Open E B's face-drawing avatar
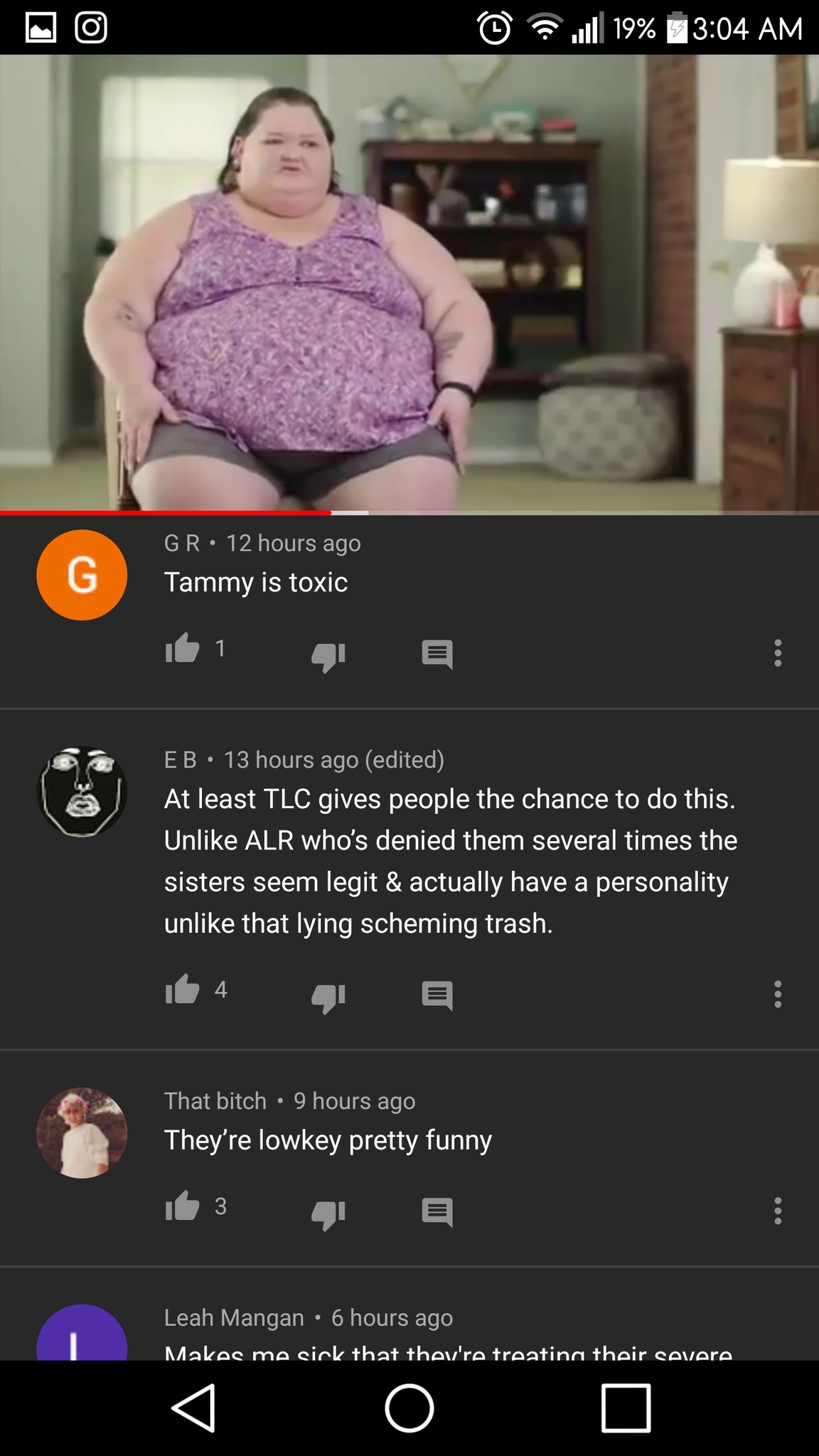The width and height of the screenshot is (819, 1456). pos(82,791)
